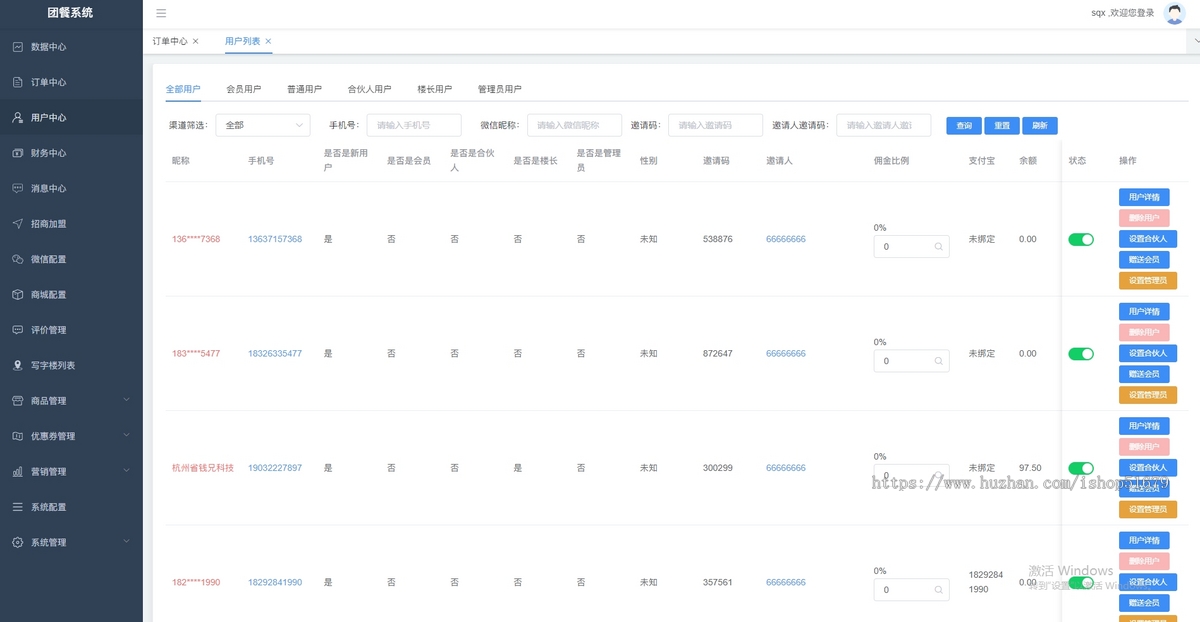
Task: Click the 招商加盟 sidebar icon
Action: click(17, 224)
